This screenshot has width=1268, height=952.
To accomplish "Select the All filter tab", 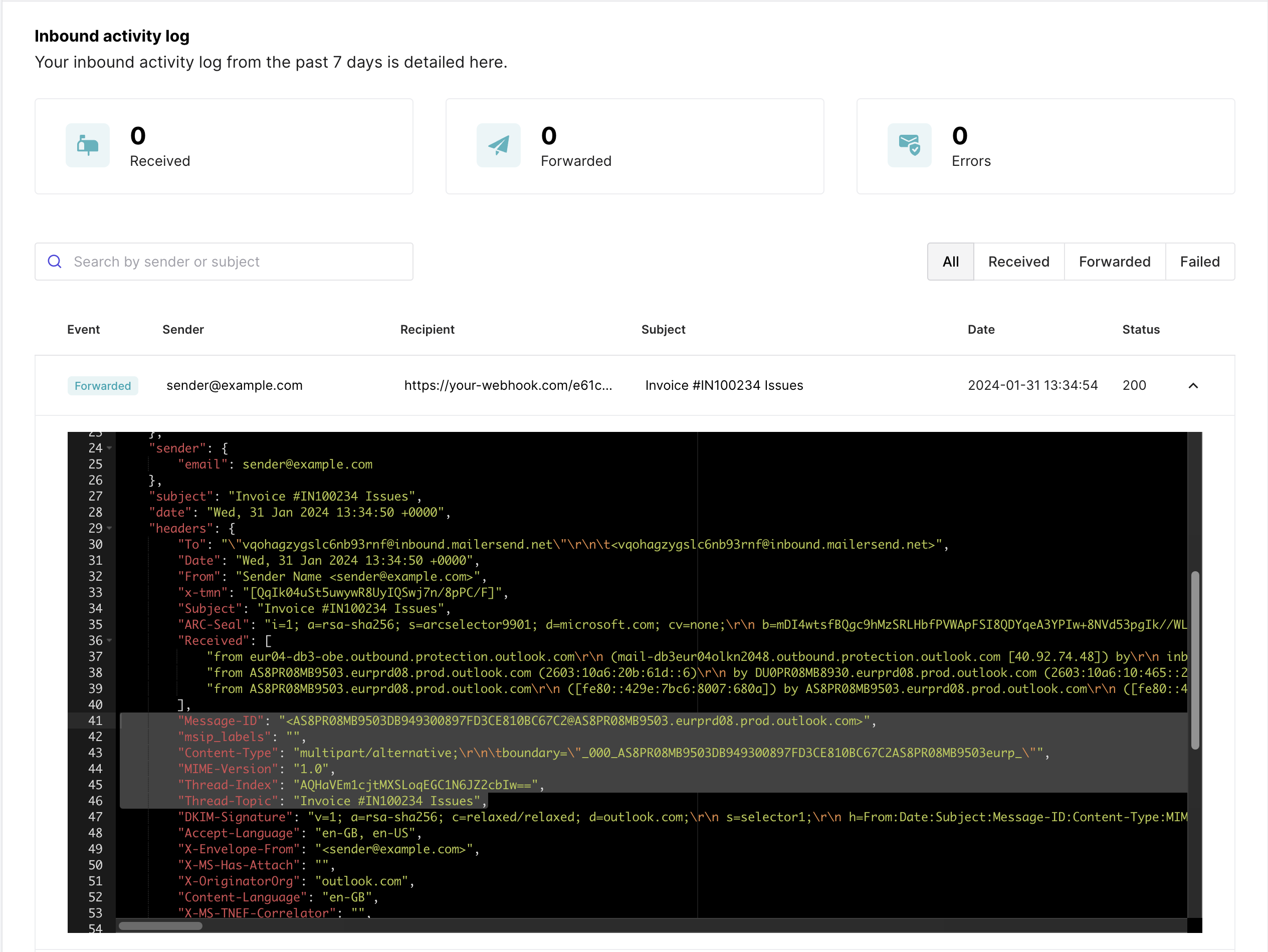I will click(x=950, y=262).
